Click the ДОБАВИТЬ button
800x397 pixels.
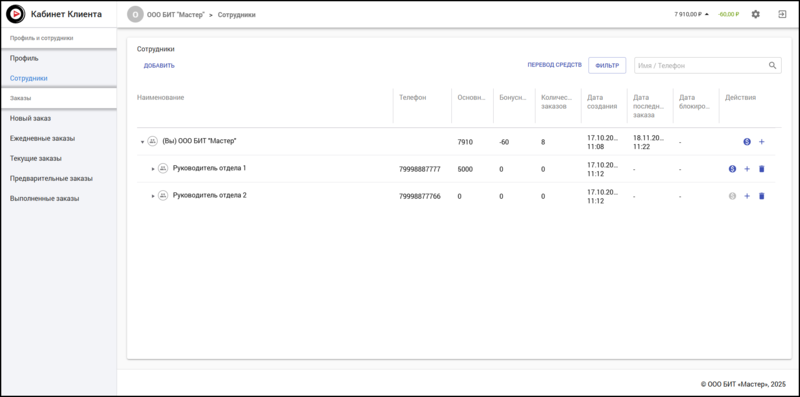point(159,66)
